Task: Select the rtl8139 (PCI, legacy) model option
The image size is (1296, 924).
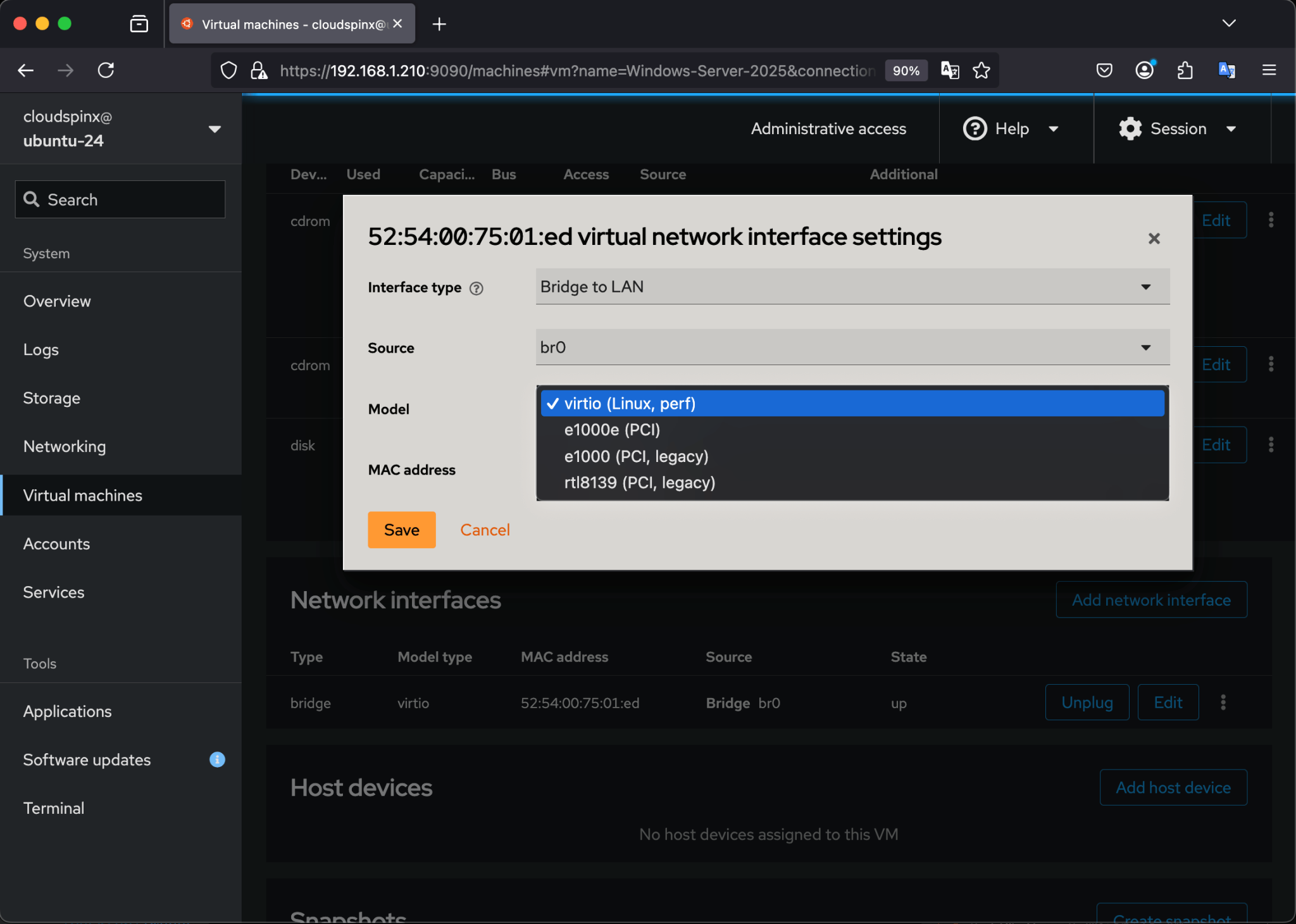Action: point(639,482)
